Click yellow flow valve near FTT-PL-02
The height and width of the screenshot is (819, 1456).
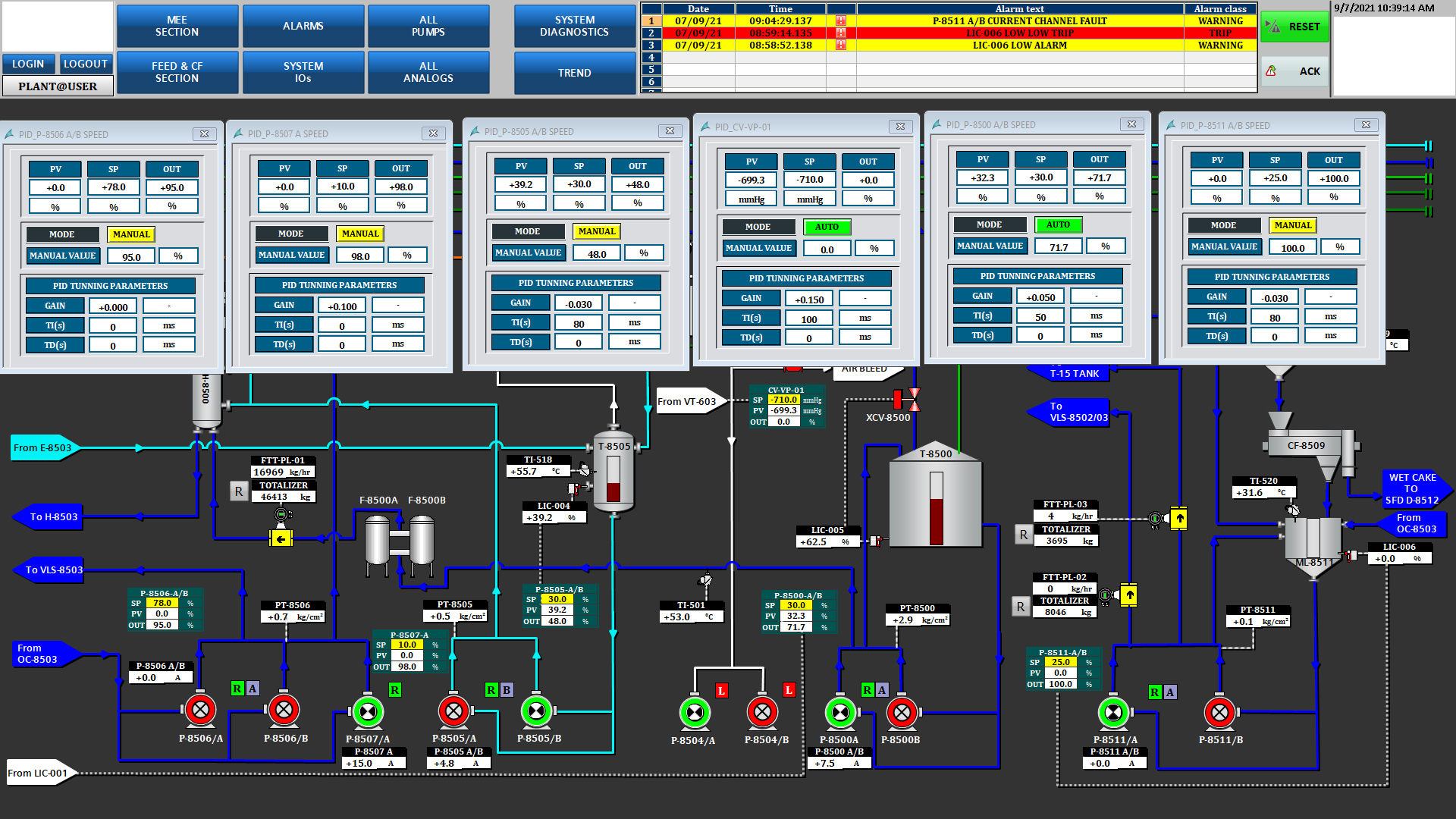pyautogui.click(x=1129, y=595)
